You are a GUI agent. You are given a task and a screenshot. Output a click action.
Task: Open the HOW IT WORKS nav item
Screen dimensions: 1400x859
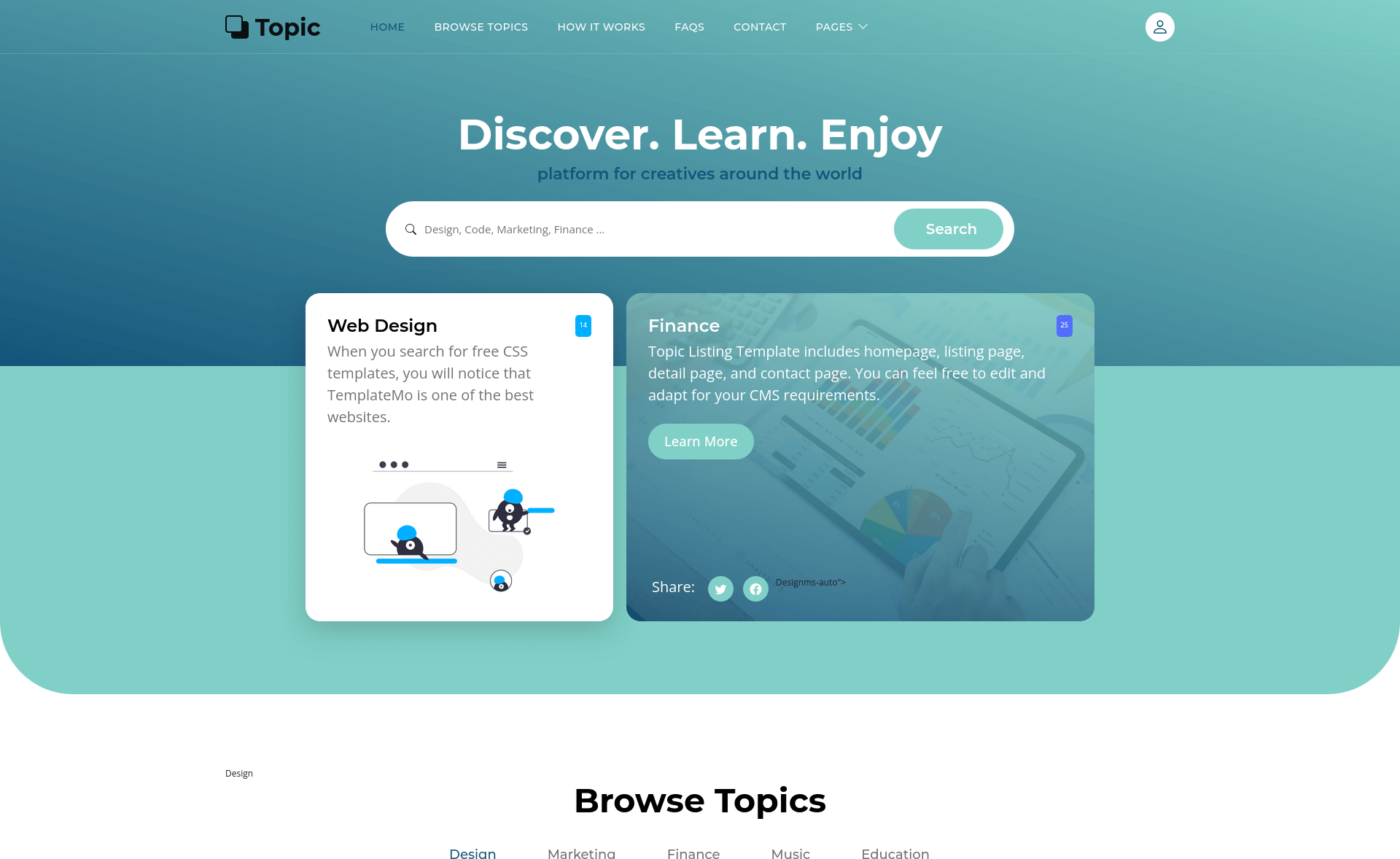click(x=601, y=27)
